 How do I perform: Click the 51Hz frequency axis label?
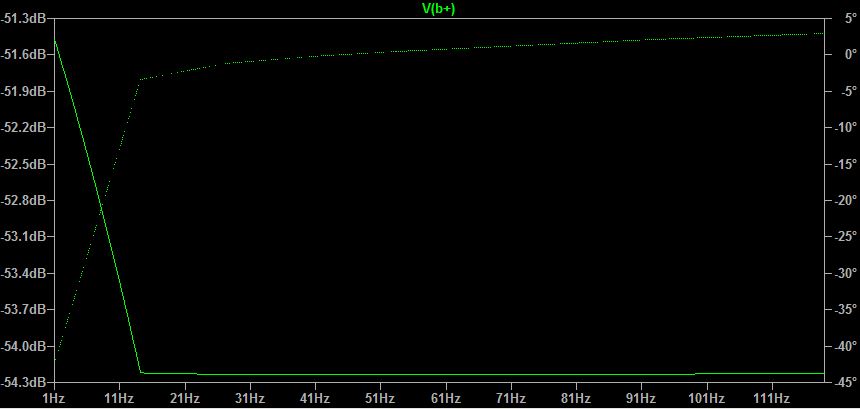[x=381, y=397]
